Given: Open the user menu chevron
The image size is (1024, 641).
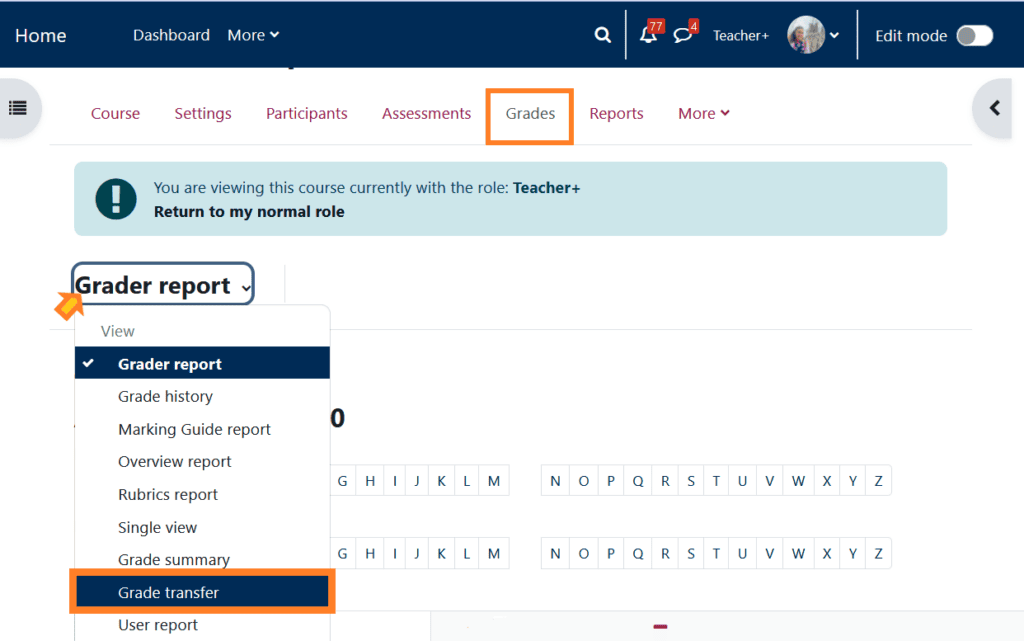Looking at the screenshot, I should point(835,36).
